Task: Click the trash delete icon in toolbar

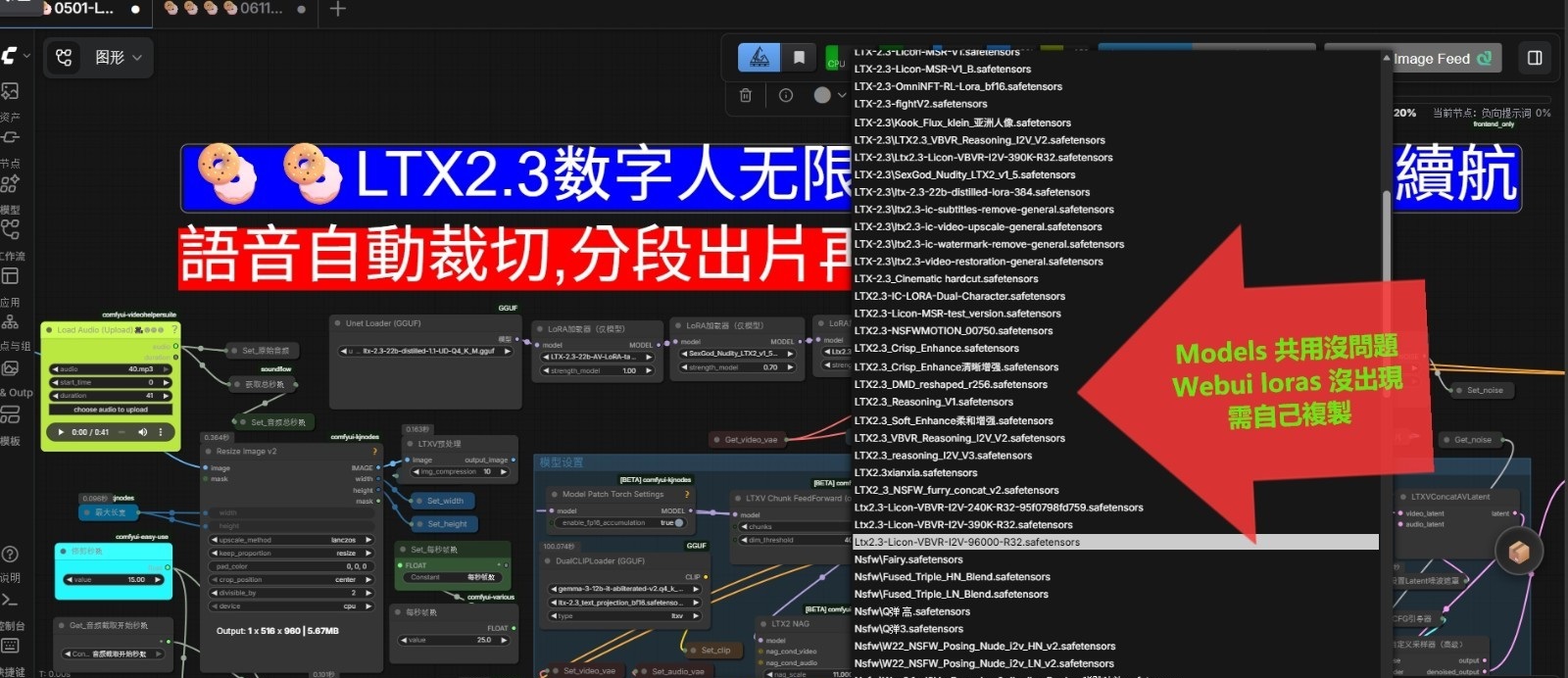Action: [746, 95]
